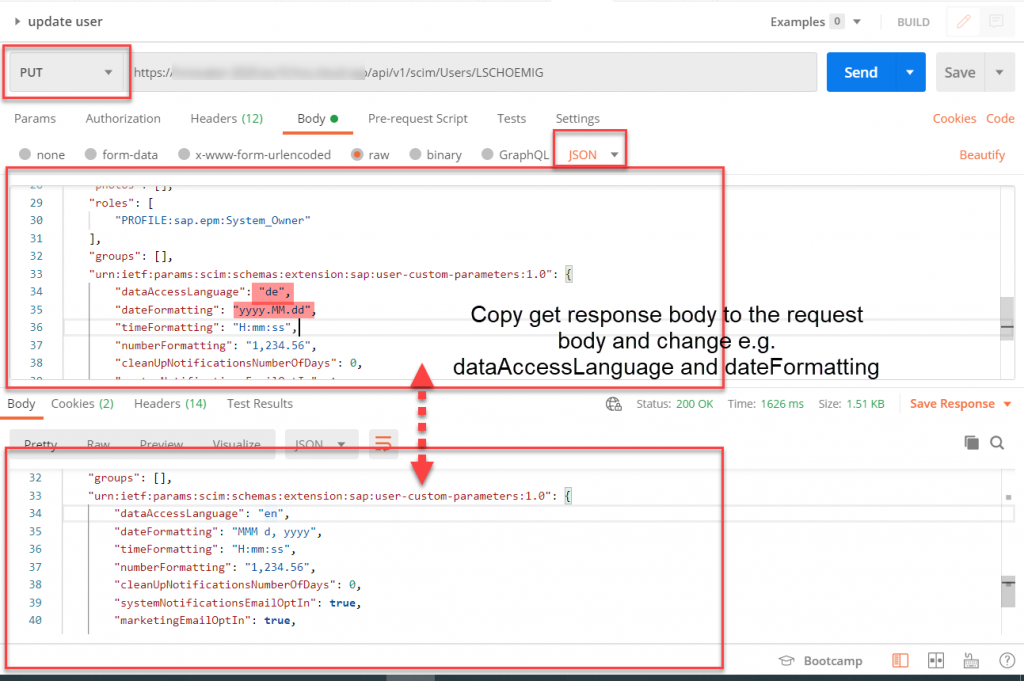Open the response Cookies (2) tab
This screenshot has height=681, width=1024.
click(x=82, y=404)
